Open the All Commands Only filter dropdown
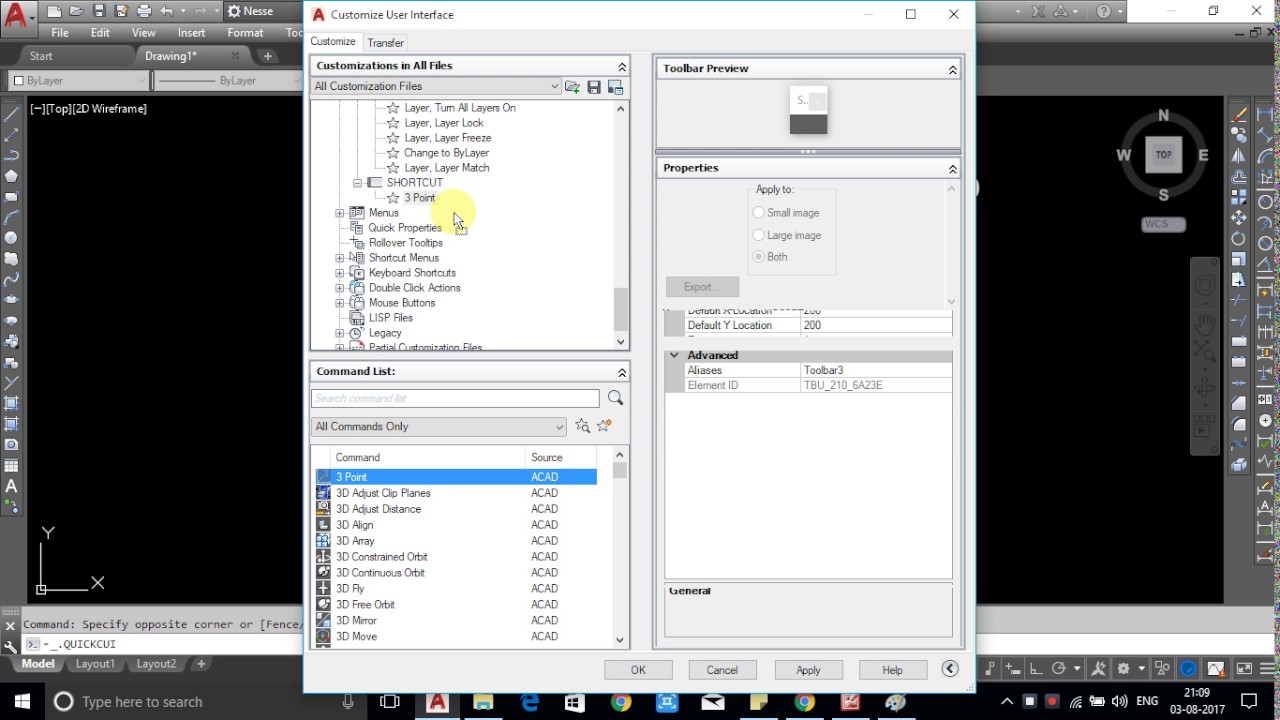 coord(439,426)
